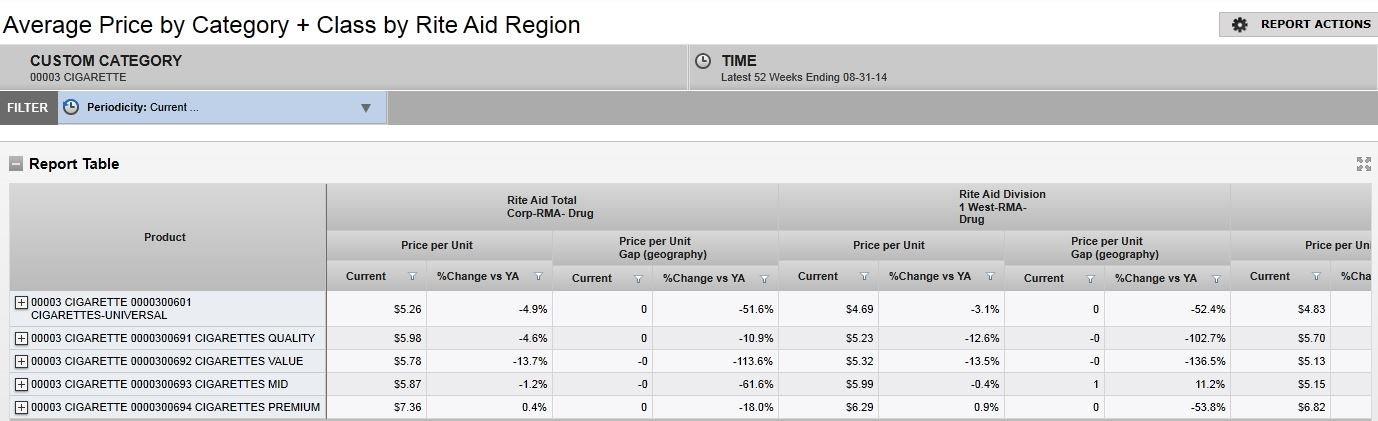
Task: Filter West Division Gap (geography) Current column
Action: 1090,279
